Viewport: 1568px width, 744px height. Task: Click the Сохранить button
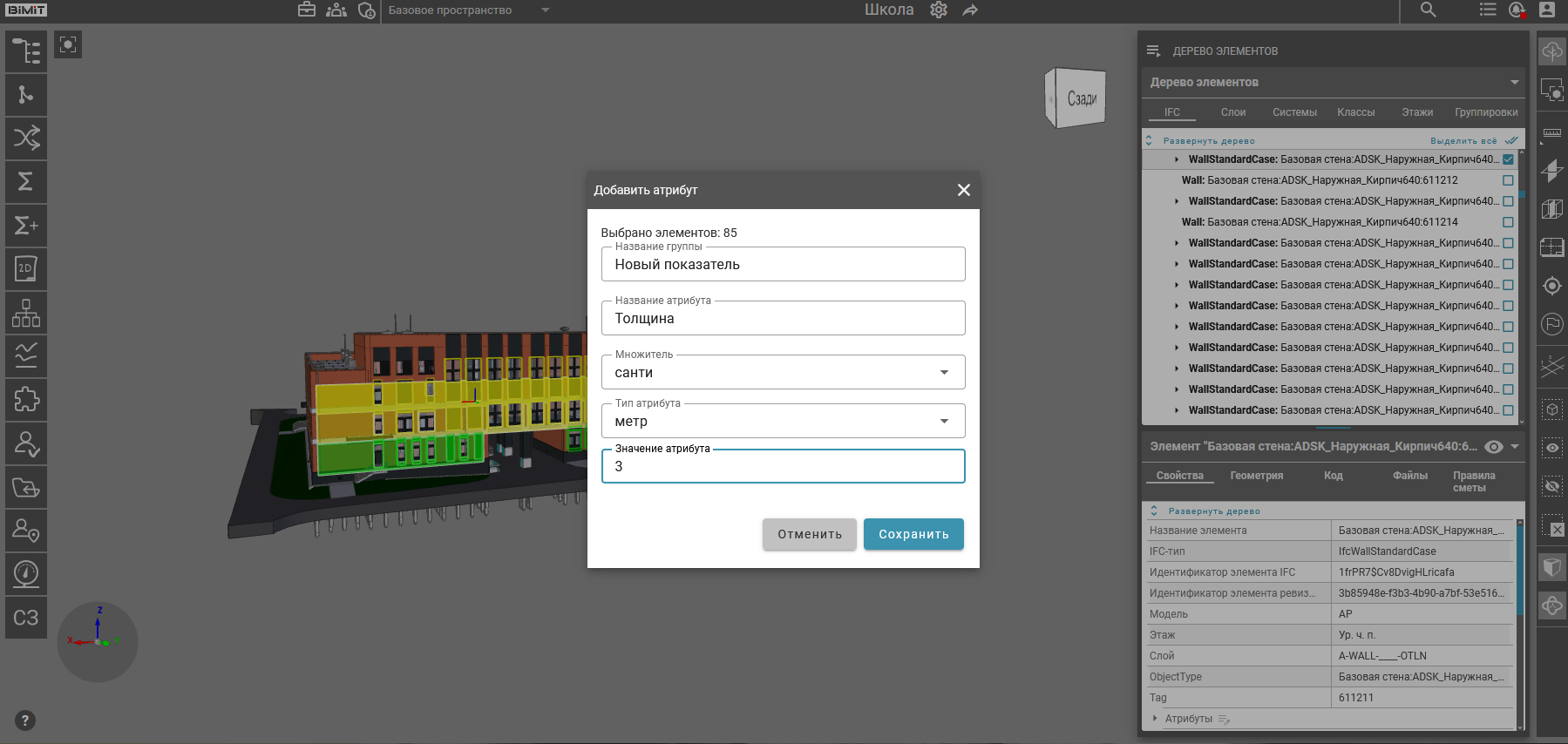click(x=913, y=534)
